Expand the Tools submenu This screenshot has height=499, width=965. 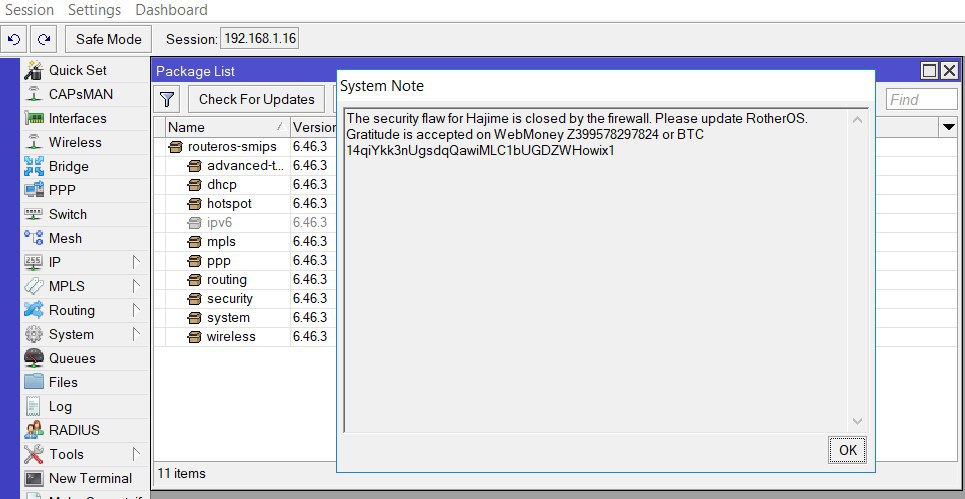point(136,454)
